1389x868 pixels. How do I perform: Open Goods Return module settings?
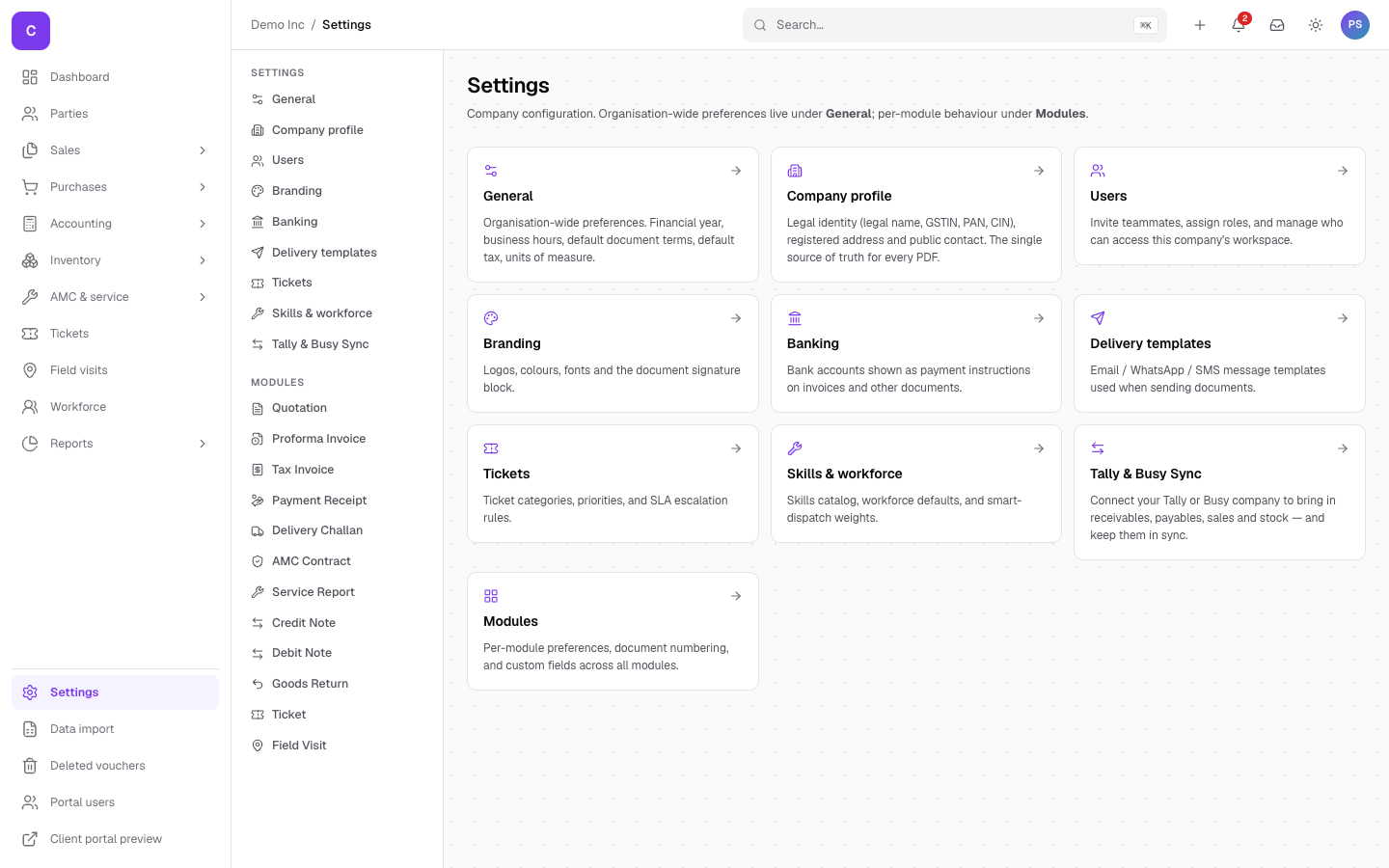point(337,684)
